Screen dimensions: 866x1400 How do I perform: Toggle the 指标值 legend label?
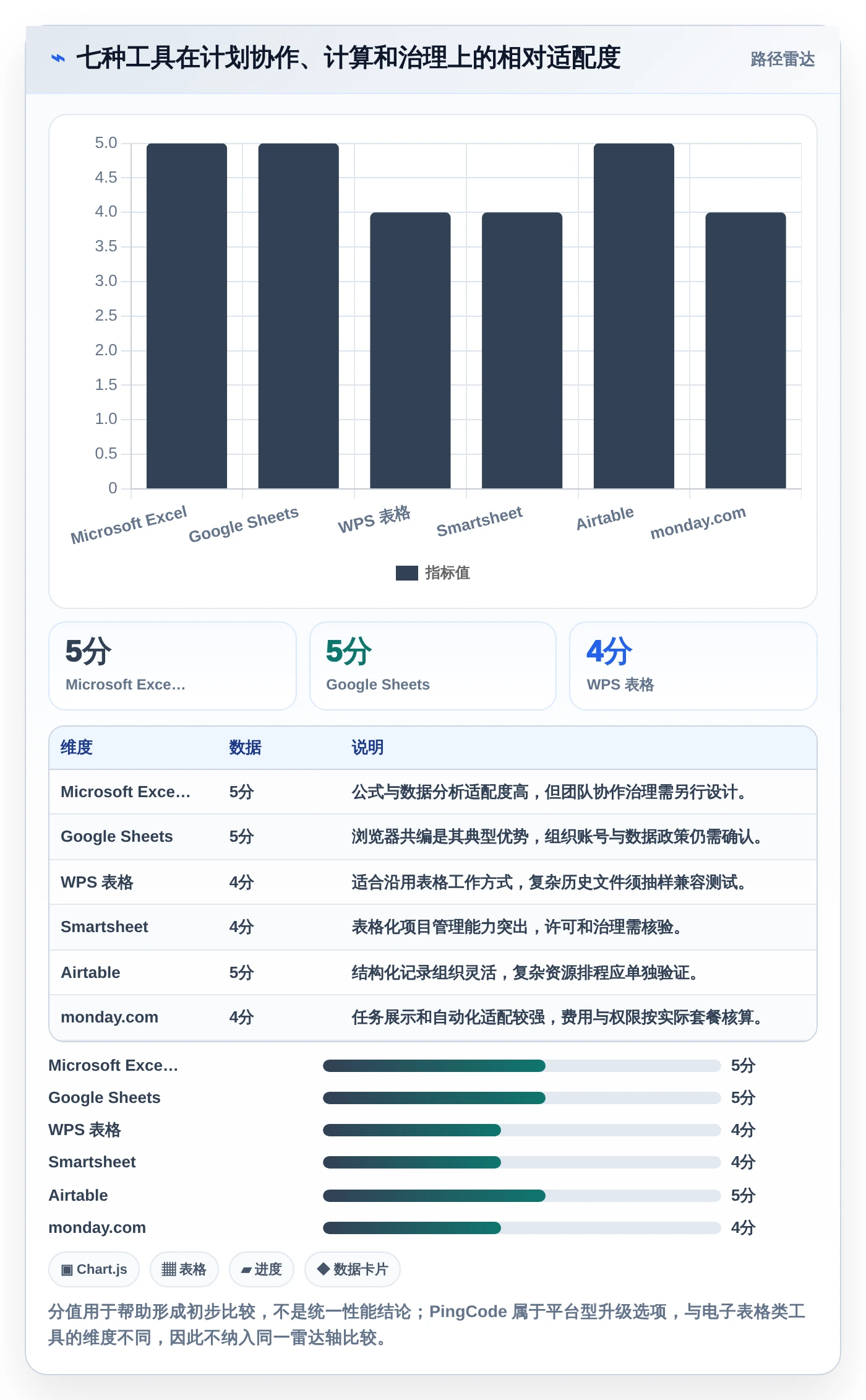click(447, 573)
